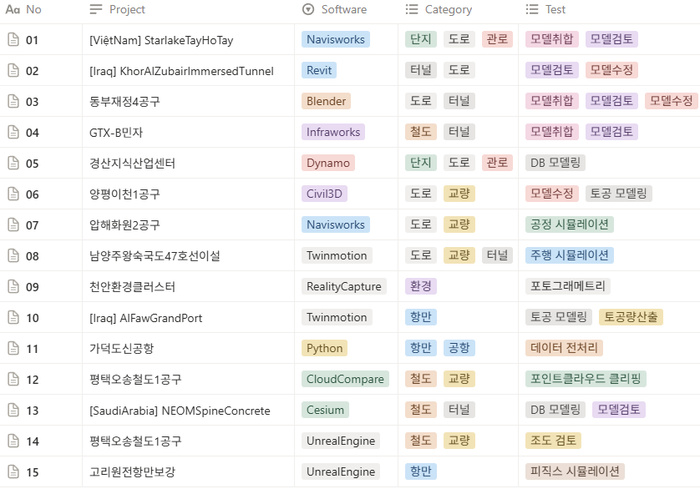Click the green CloudCompare software tag
Screen dimensions: 700x489
[345, 379]
